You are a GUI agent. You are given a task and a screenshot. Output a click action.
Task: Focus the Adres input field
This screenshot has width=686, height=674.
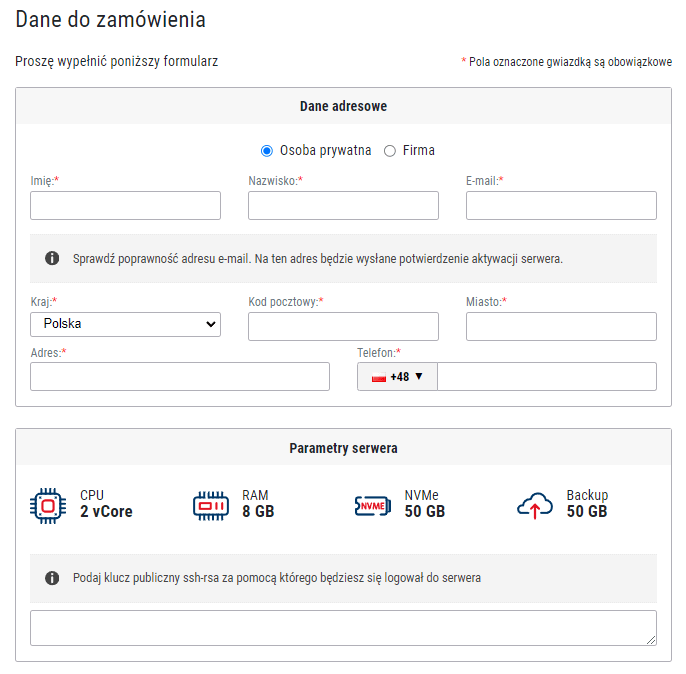click(180, 377)
